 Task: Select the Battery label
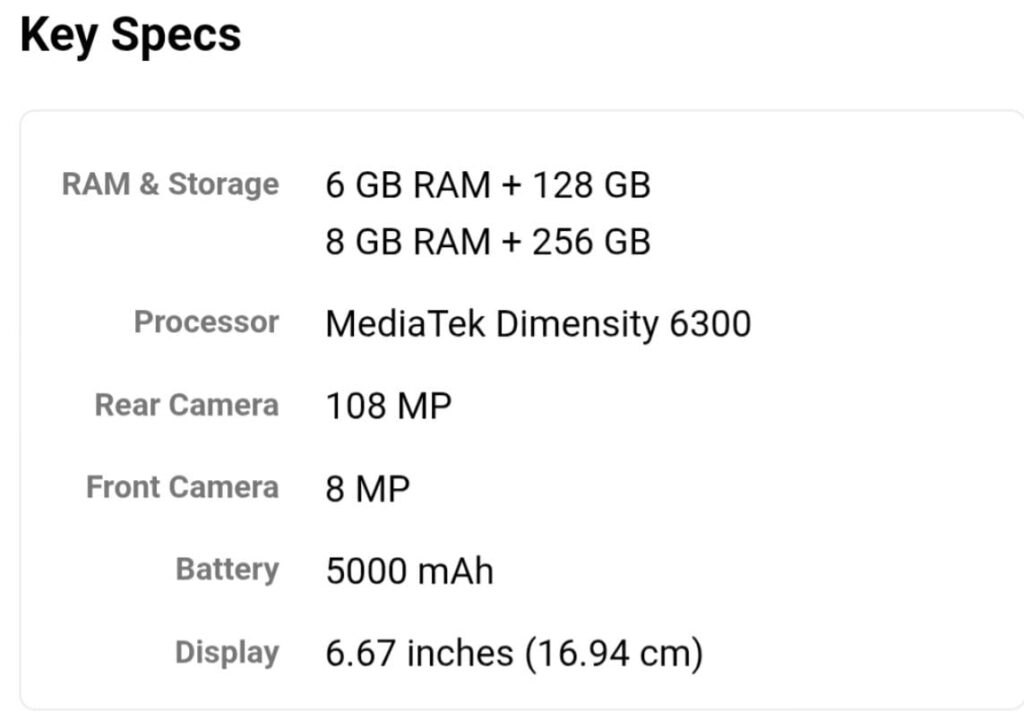tap(227, 570)
